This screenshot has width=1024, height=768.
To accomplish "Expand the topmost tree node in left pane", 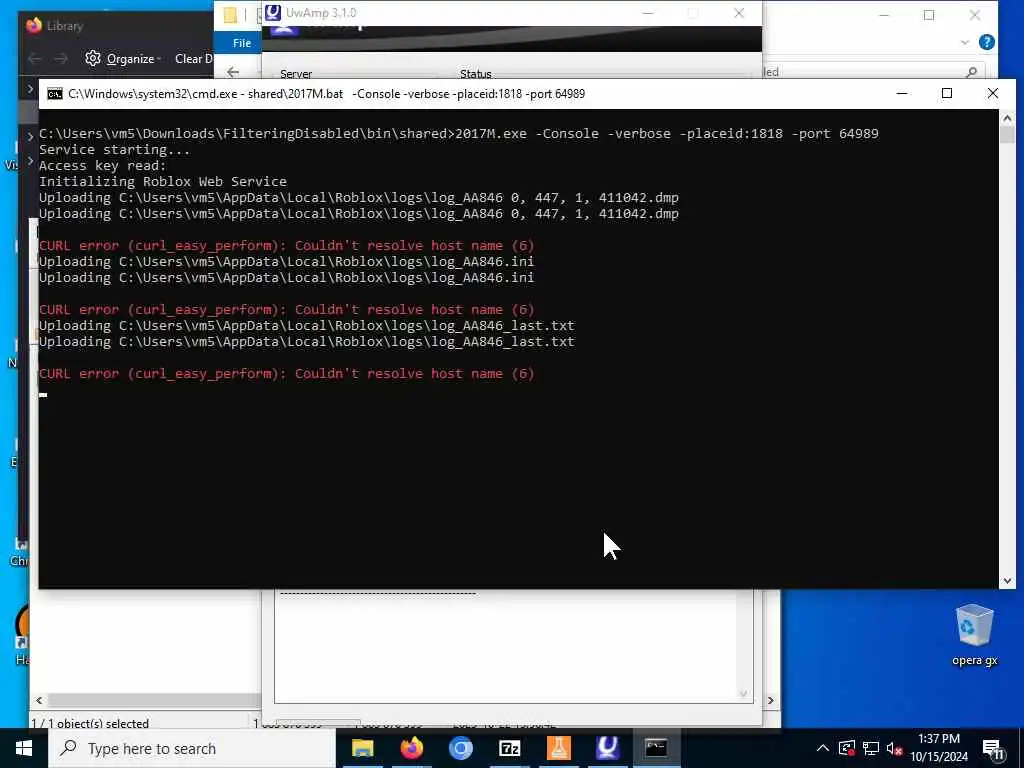I will 30,88.
